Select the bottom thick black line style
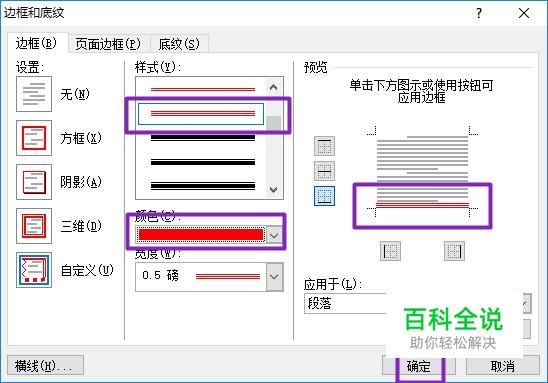548x383 pixels. pos(203,186)
